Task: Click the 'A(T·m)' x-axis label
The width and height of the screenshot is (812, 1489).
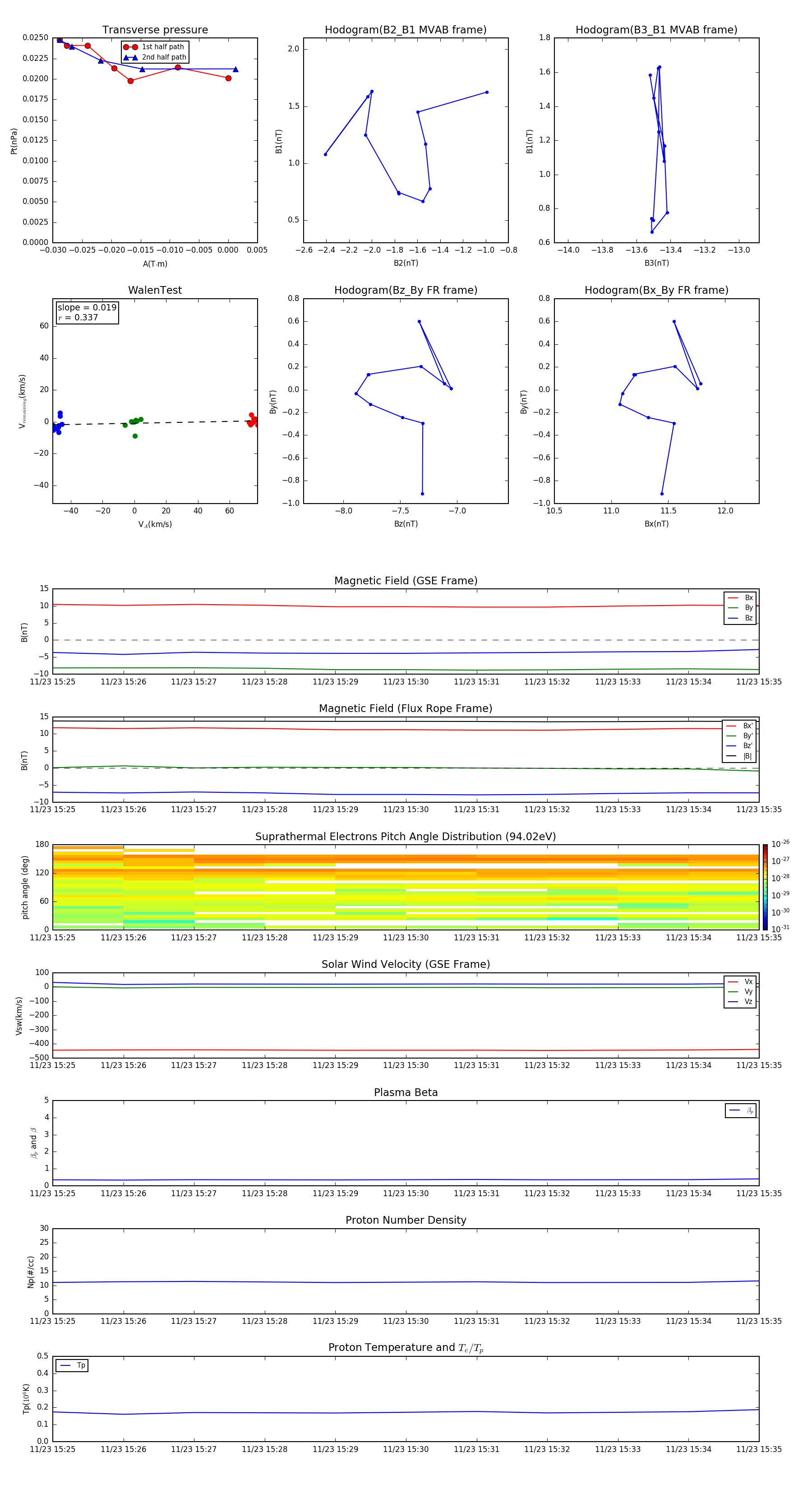Action: (155, 264)
